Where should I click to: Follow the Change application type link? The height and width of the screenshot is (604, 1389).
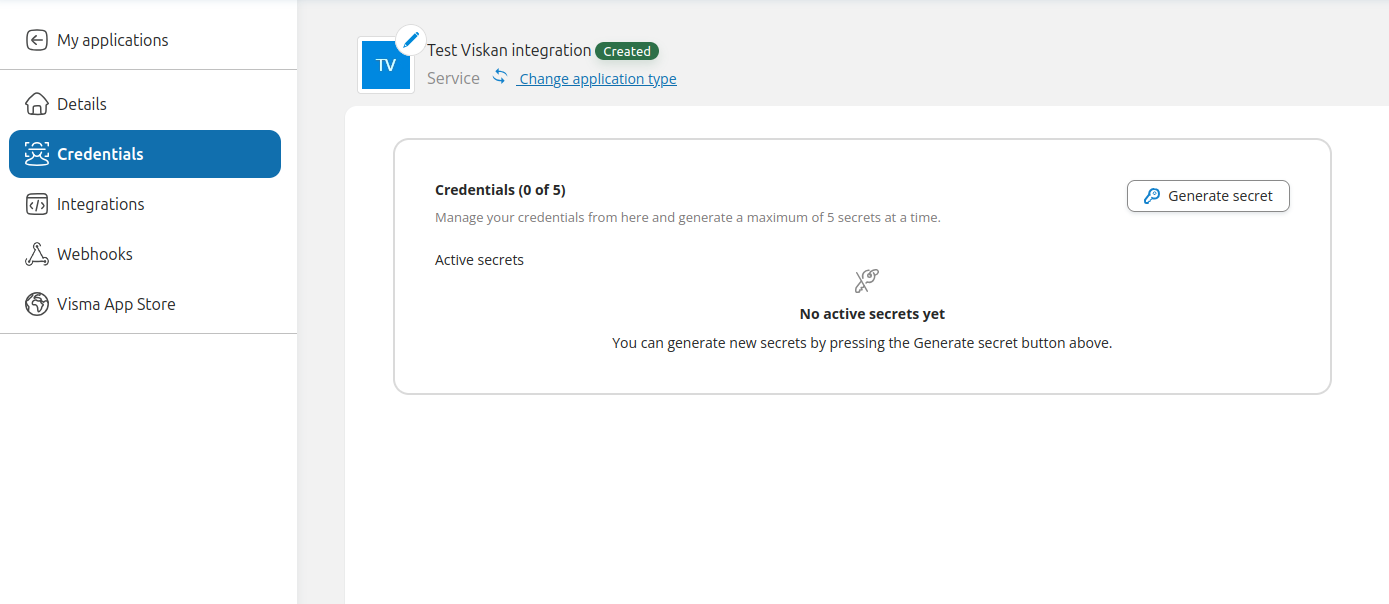pyautogui.click(x=597, y=79)
